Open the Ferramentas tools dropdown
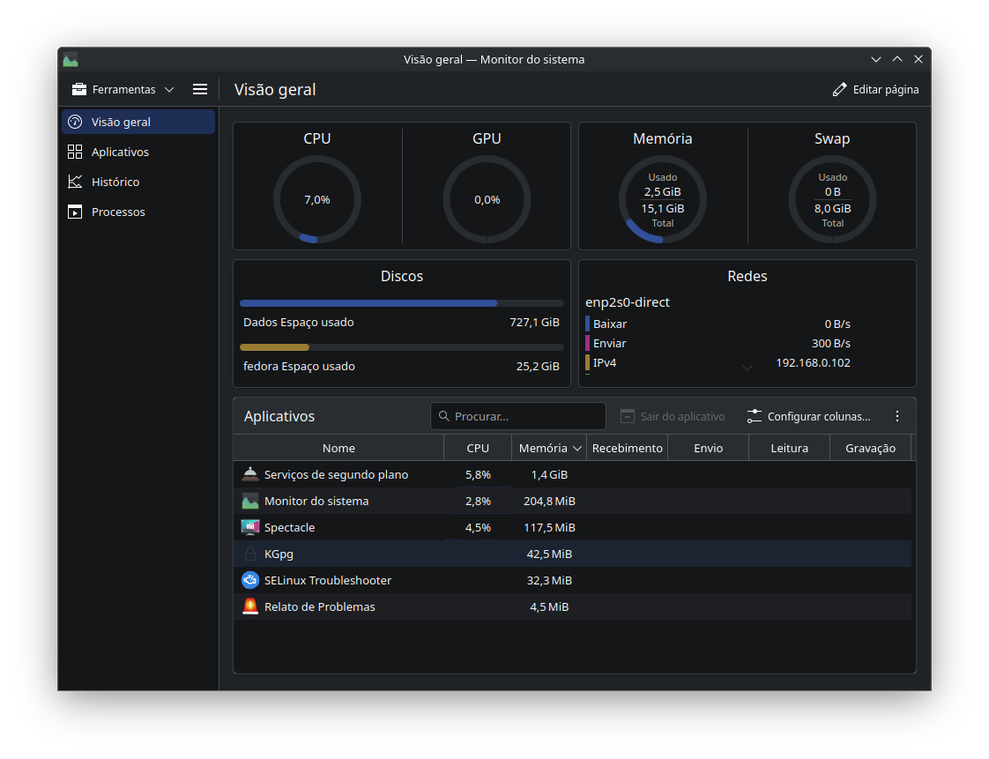 coord(123,90)
